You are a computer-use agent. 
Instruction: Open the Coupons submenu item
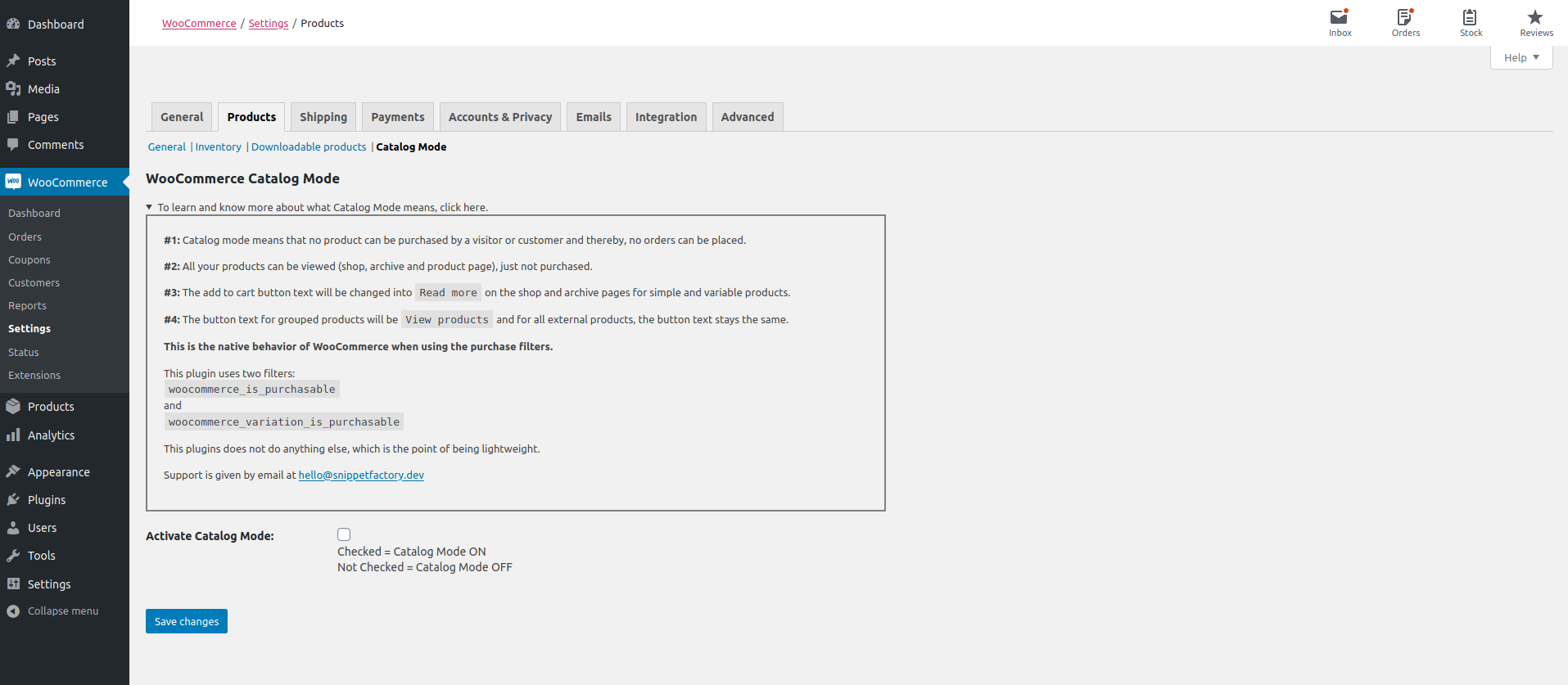29,259
